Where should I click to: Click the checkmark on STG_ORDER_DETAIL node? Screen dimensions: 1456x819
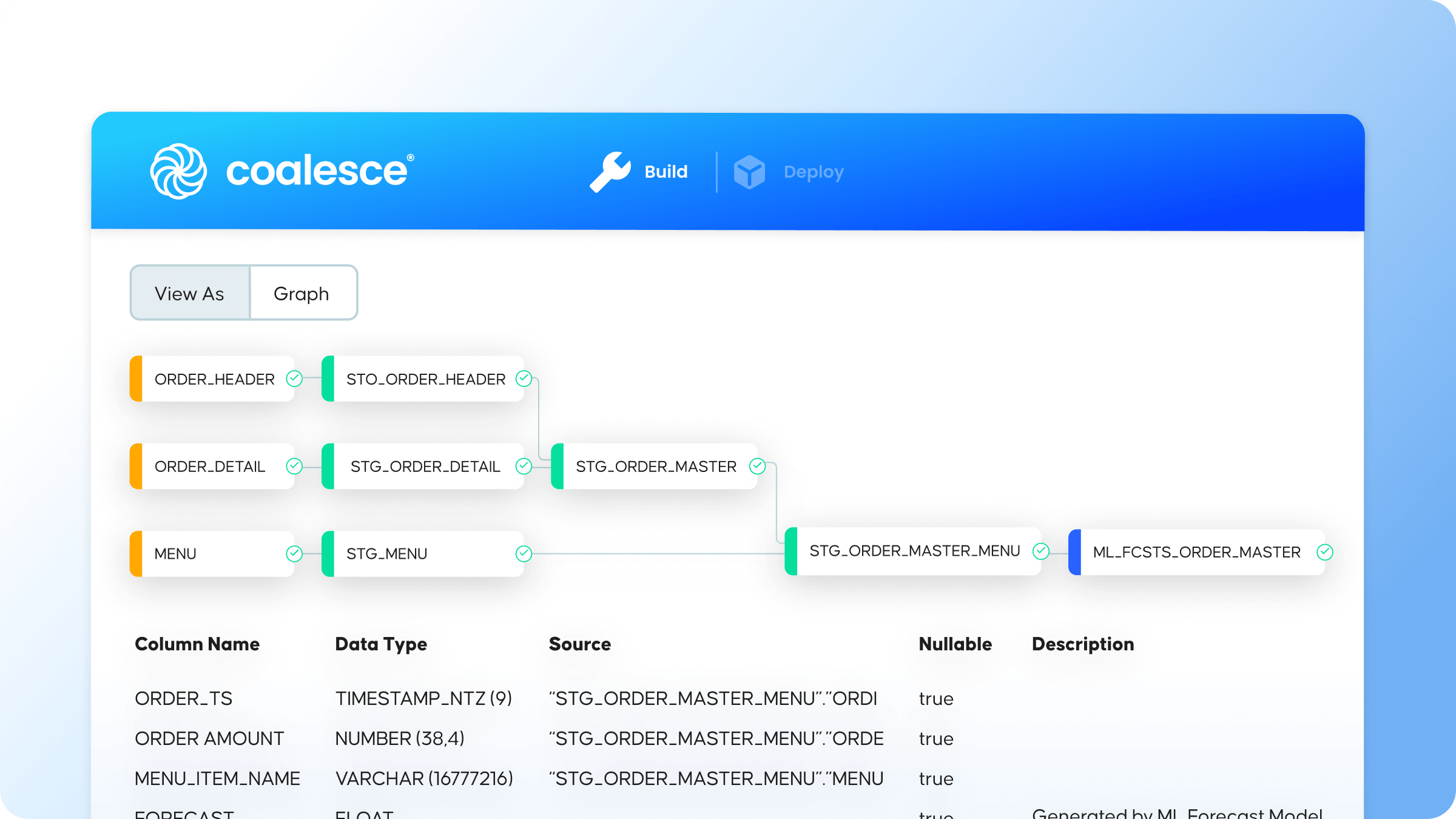(522, 466)
